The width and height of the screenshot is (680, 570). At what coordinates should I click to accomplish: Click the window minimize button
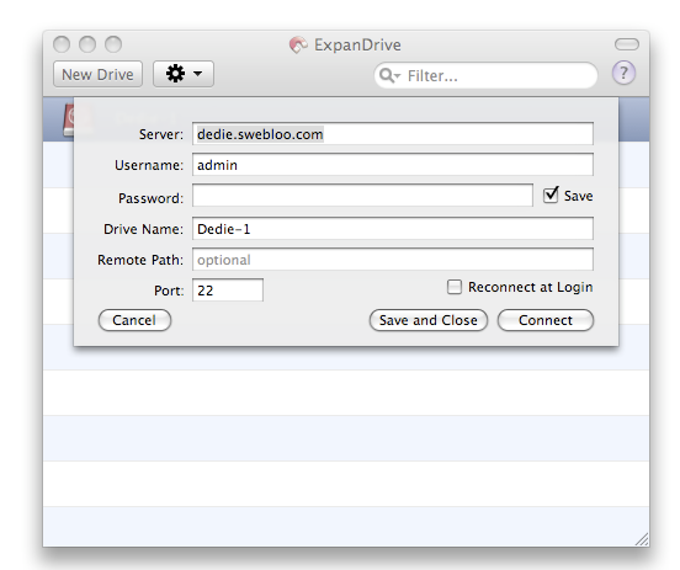click(87, 44)
